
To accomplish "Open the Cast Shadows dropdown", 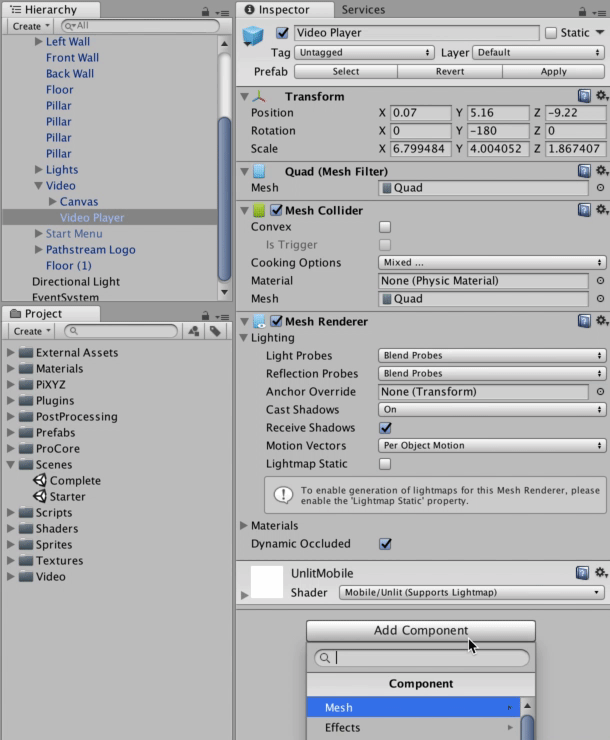I will [492, 410].
